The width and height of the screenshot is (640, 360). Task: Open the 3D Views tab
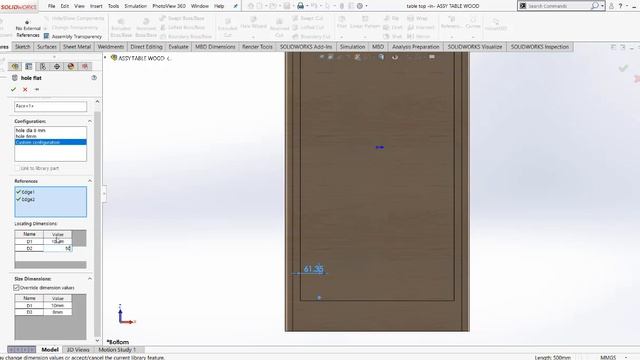[78, 350]
